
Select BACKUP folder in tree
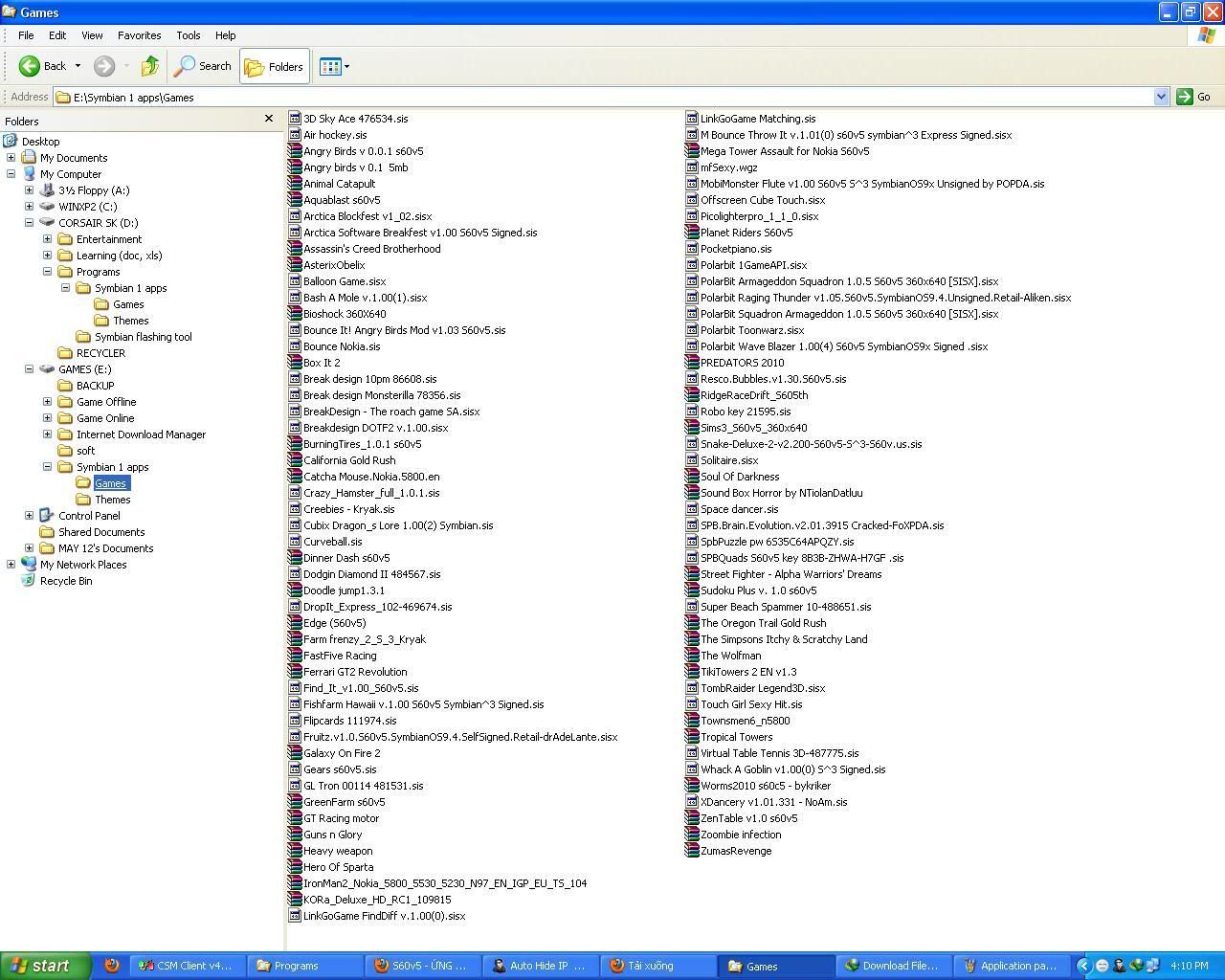click(95, 386)
